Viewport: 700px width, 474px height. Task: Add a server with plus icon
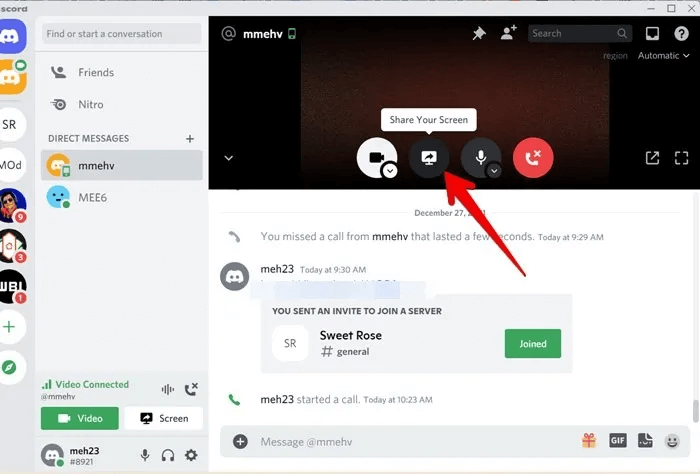pos(10,327)
